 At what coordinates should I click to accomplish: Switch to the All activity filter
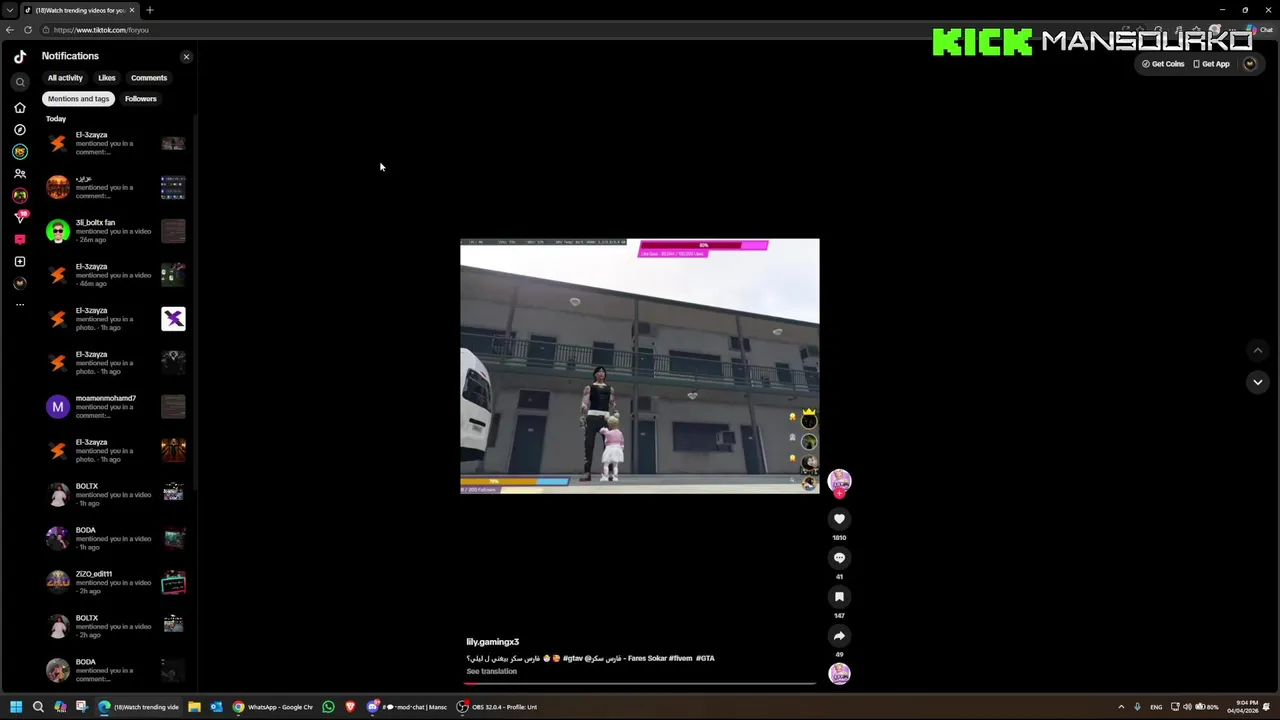[x=65, y=78]
